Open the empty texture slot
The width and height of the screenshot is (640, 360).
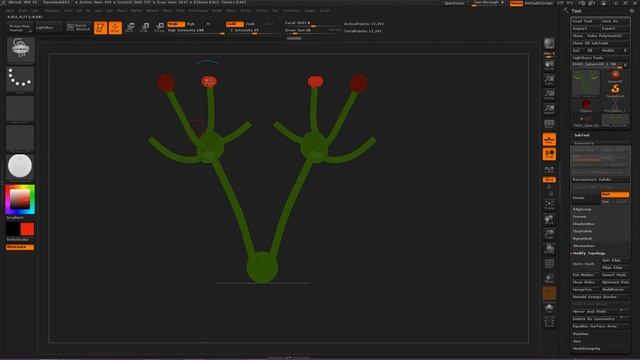[20, 138]
